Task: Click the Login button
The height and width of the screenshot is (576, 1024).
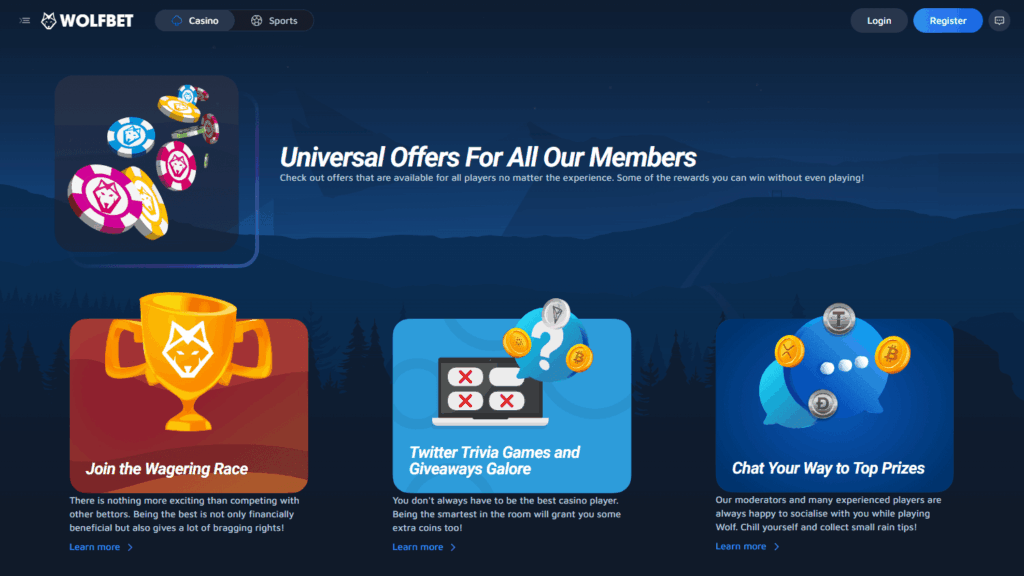Action: pos(878,20)
